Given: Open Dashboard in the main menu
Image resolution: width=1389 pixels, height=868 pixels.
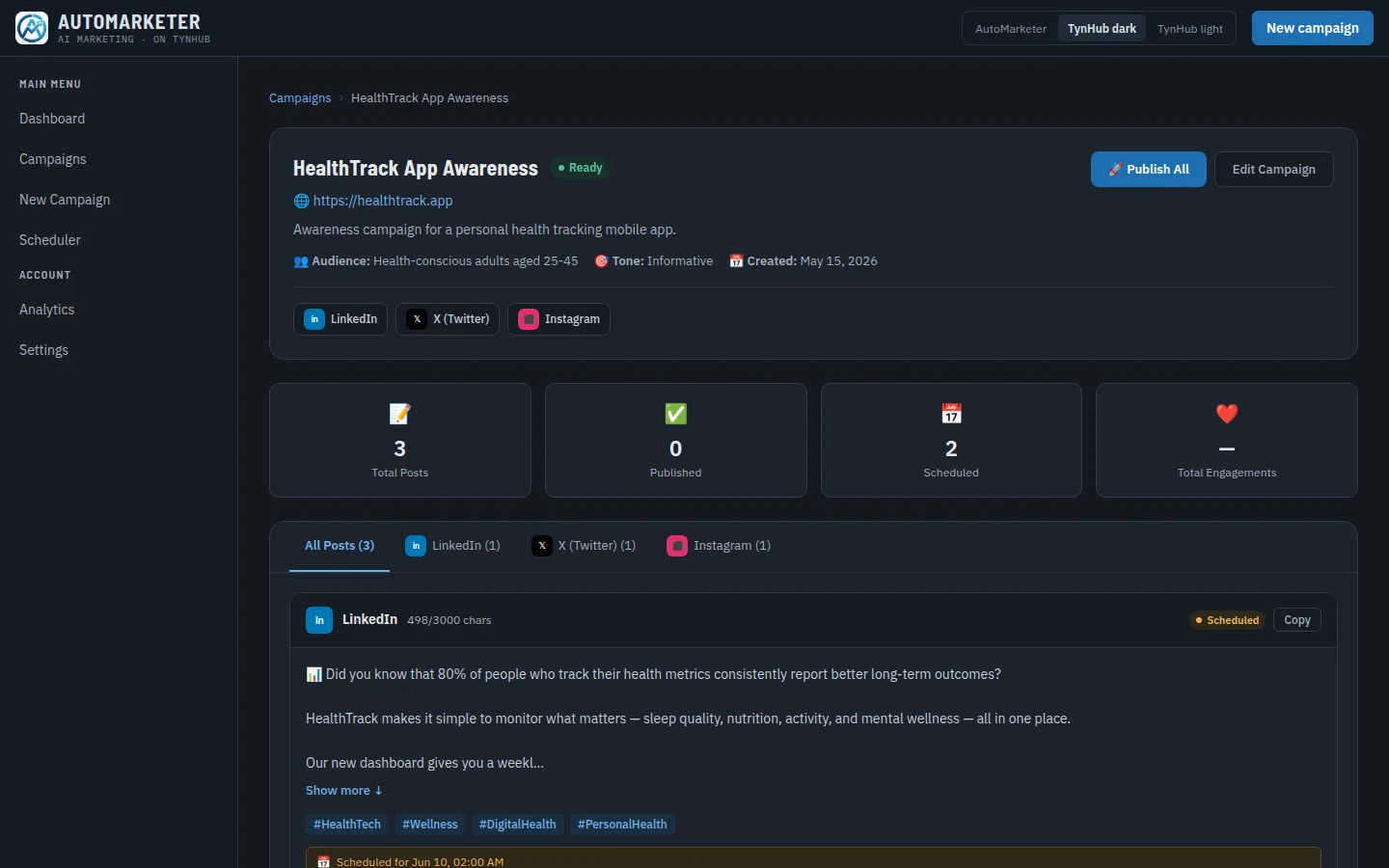Looking at the screenshot, I should pyautogui.click(x=119, y=119).
